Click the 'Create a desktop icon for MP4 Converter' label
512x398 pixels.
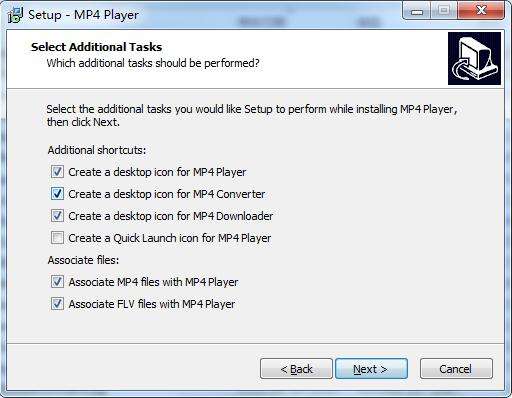(167, 194)
